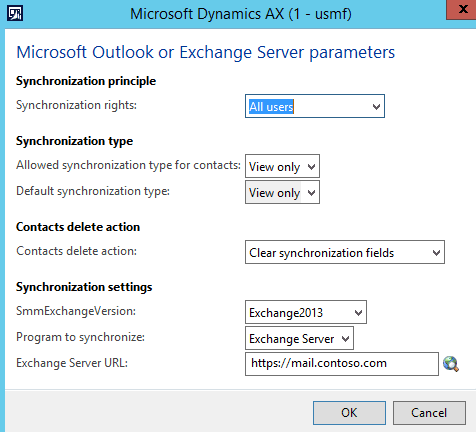
Task: Open the SmmExchangeVersion dropdown arrow
Action: click(x=358, y=313)
